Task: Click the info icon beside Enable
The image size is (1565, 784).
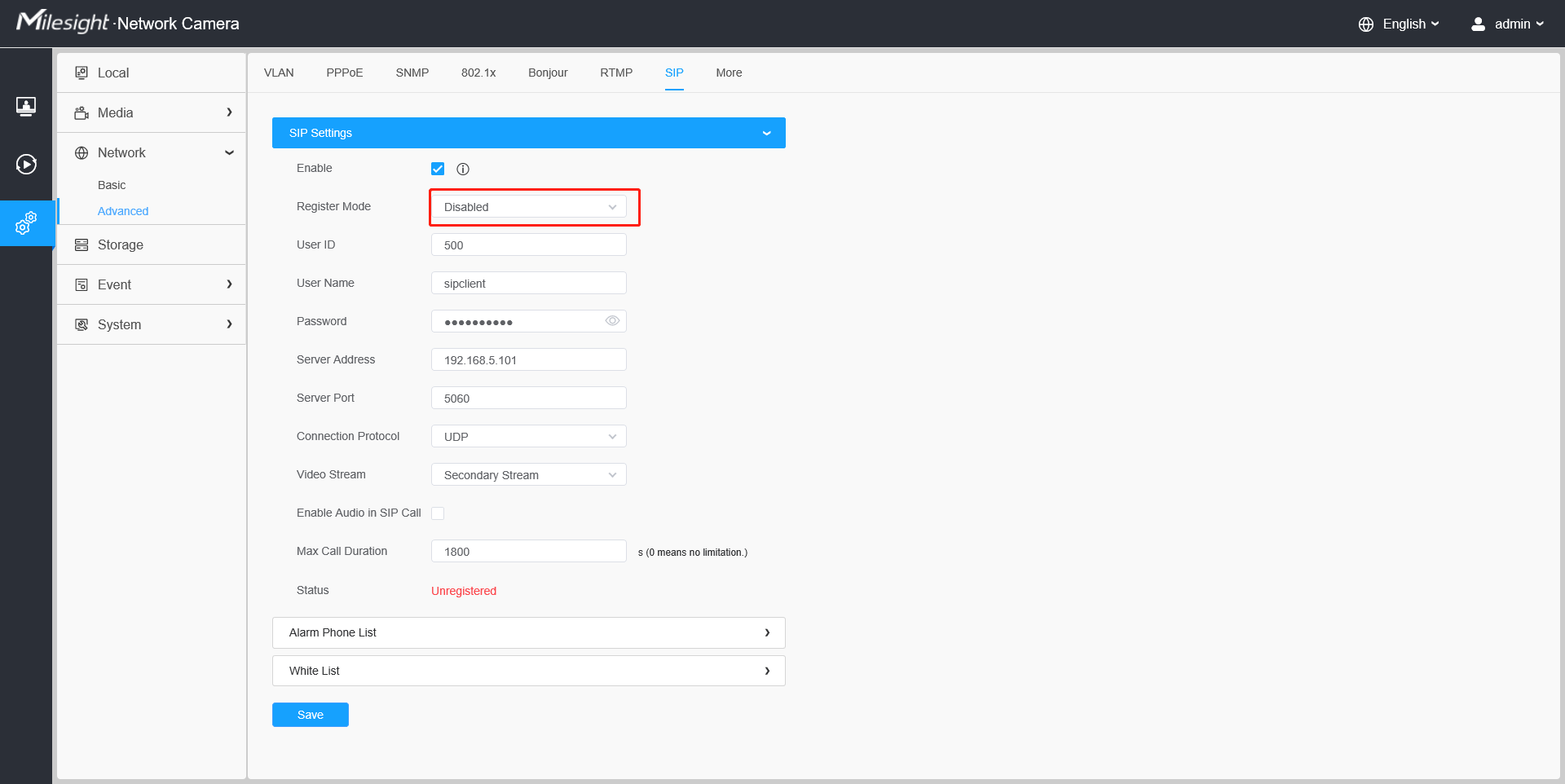Action: pos(463,169)
